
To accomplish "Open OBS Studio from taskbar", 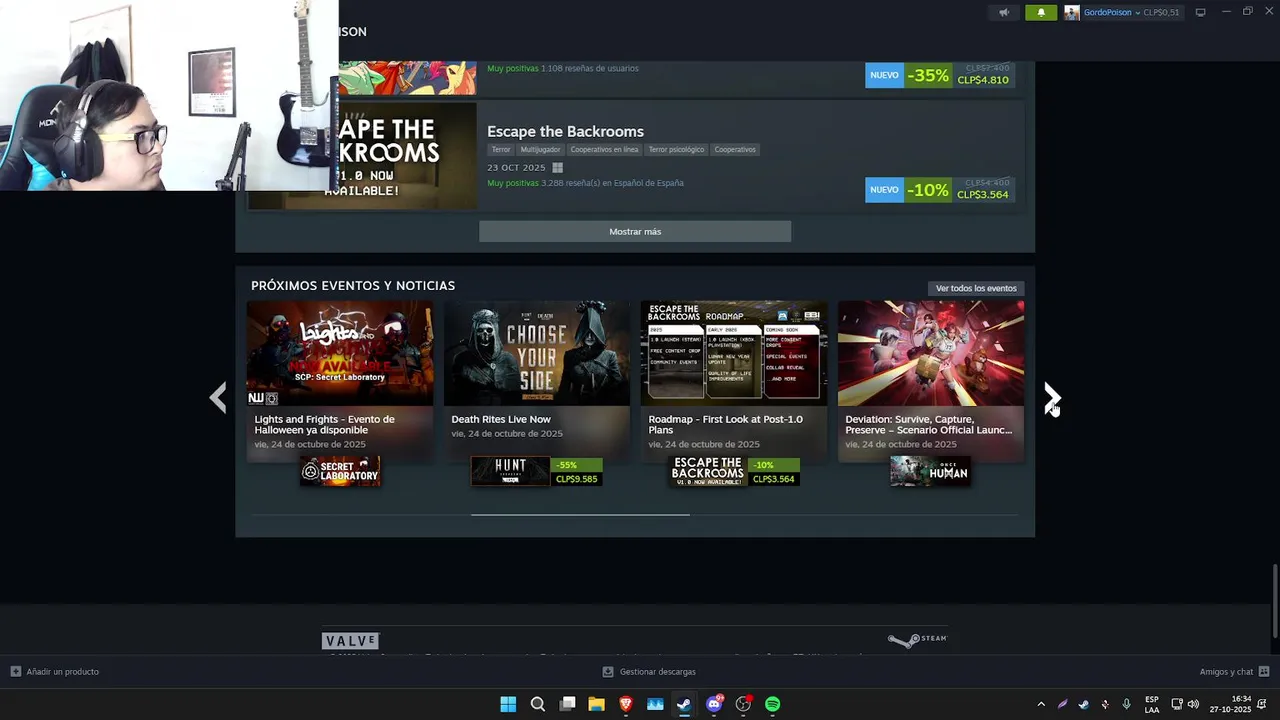I will pos(743,704).
